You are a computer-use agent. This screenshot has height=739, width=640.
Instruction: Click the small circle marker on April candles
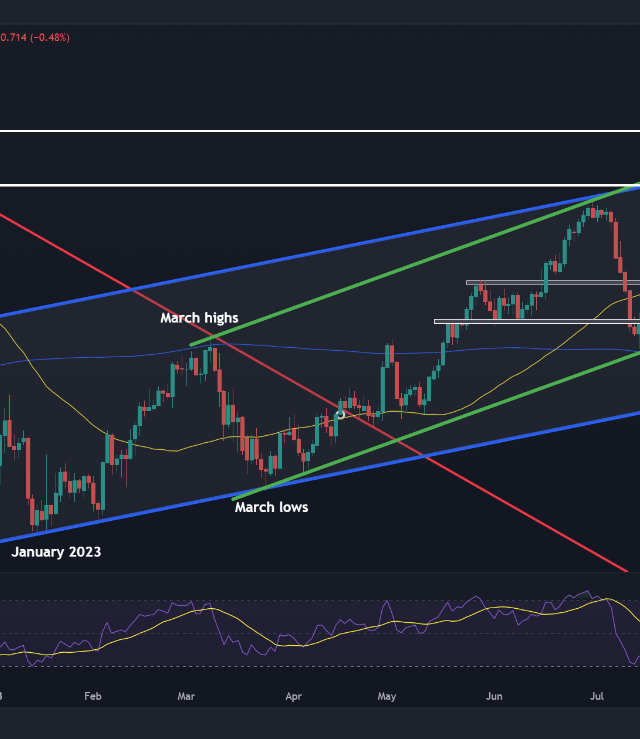tap(340, 413)
